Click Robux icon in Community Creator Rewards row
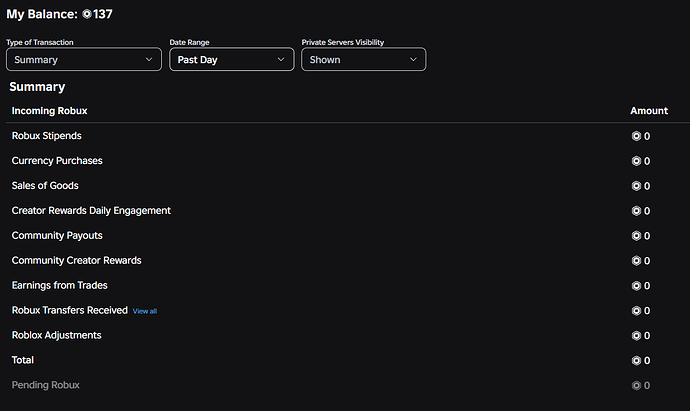Image resolution: width=690 pixels, height=411 pixels. tap(636, 261)
